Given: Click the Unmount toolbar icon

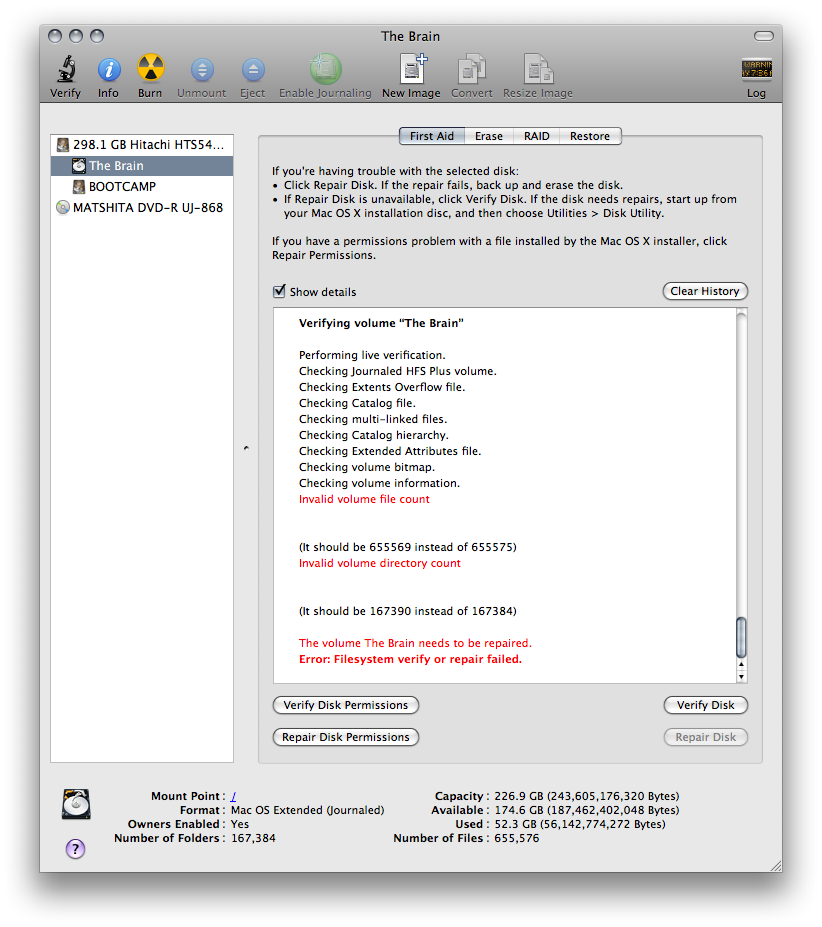Looking at the screenshot, I should [202, 70].
